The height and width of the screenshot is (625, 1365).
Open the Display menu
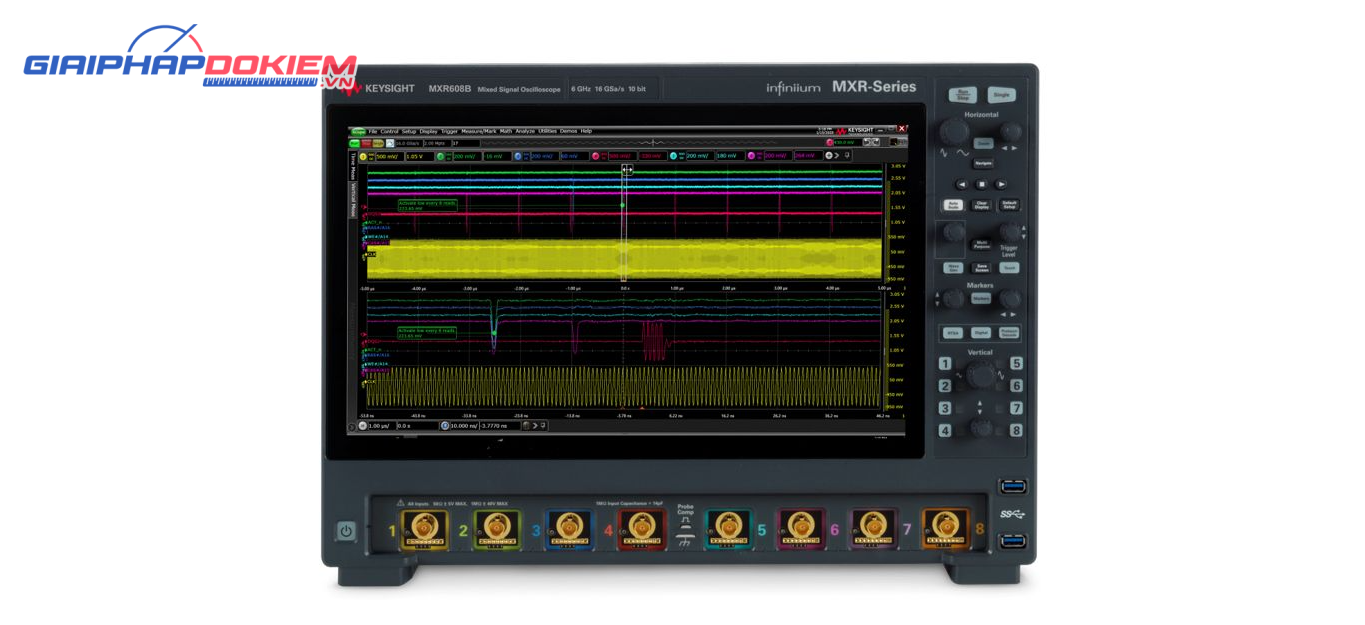tap(428, 131)
